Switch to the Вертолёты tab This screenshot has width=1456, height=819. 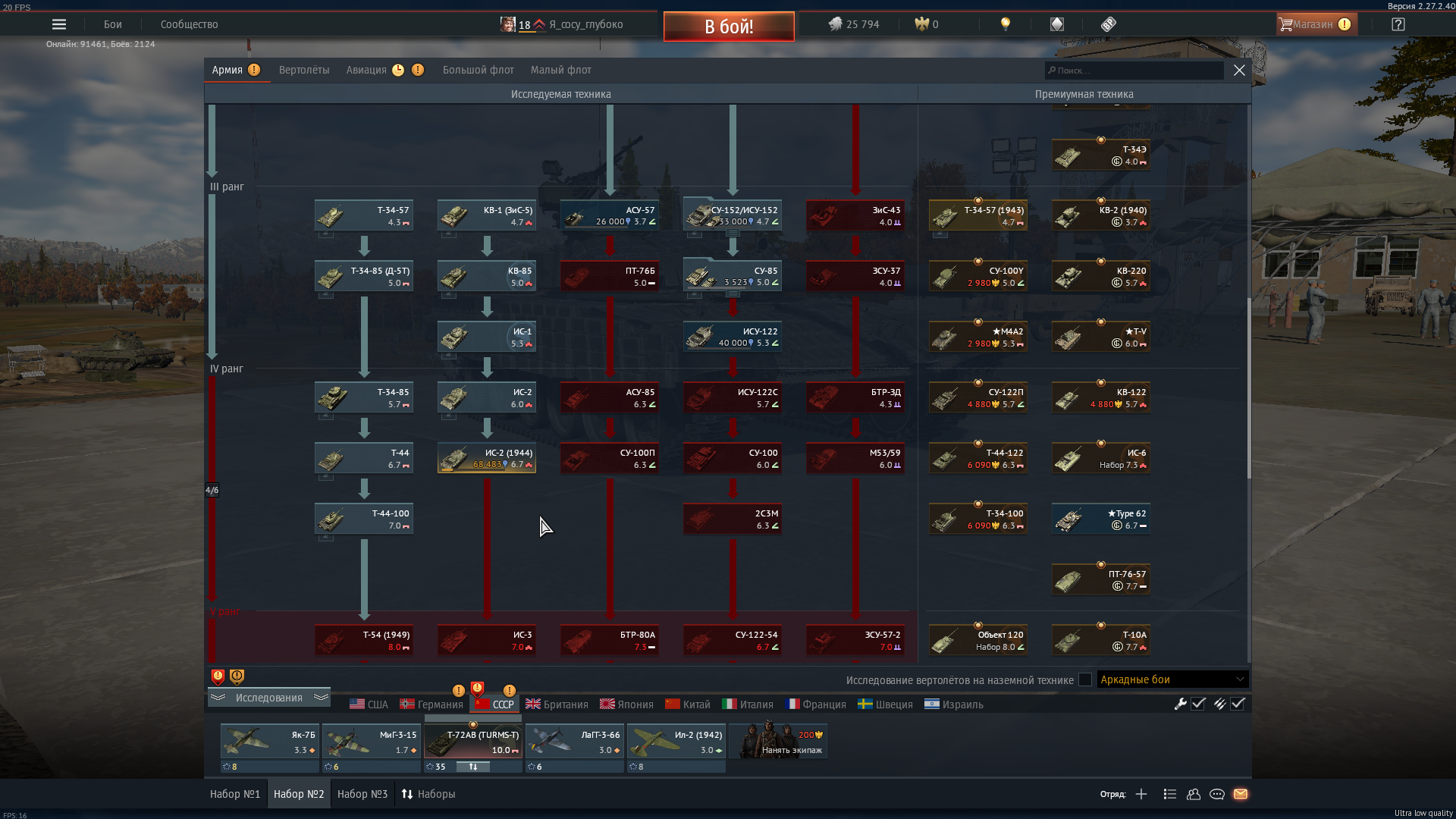click(304, 70)
